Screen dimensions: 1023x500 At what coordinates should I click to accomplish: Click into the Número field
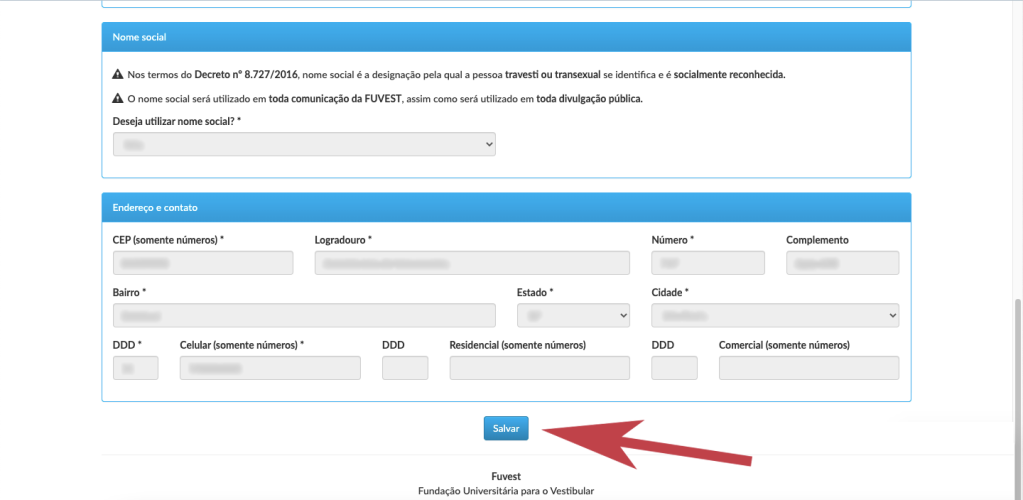click(708, 263)
